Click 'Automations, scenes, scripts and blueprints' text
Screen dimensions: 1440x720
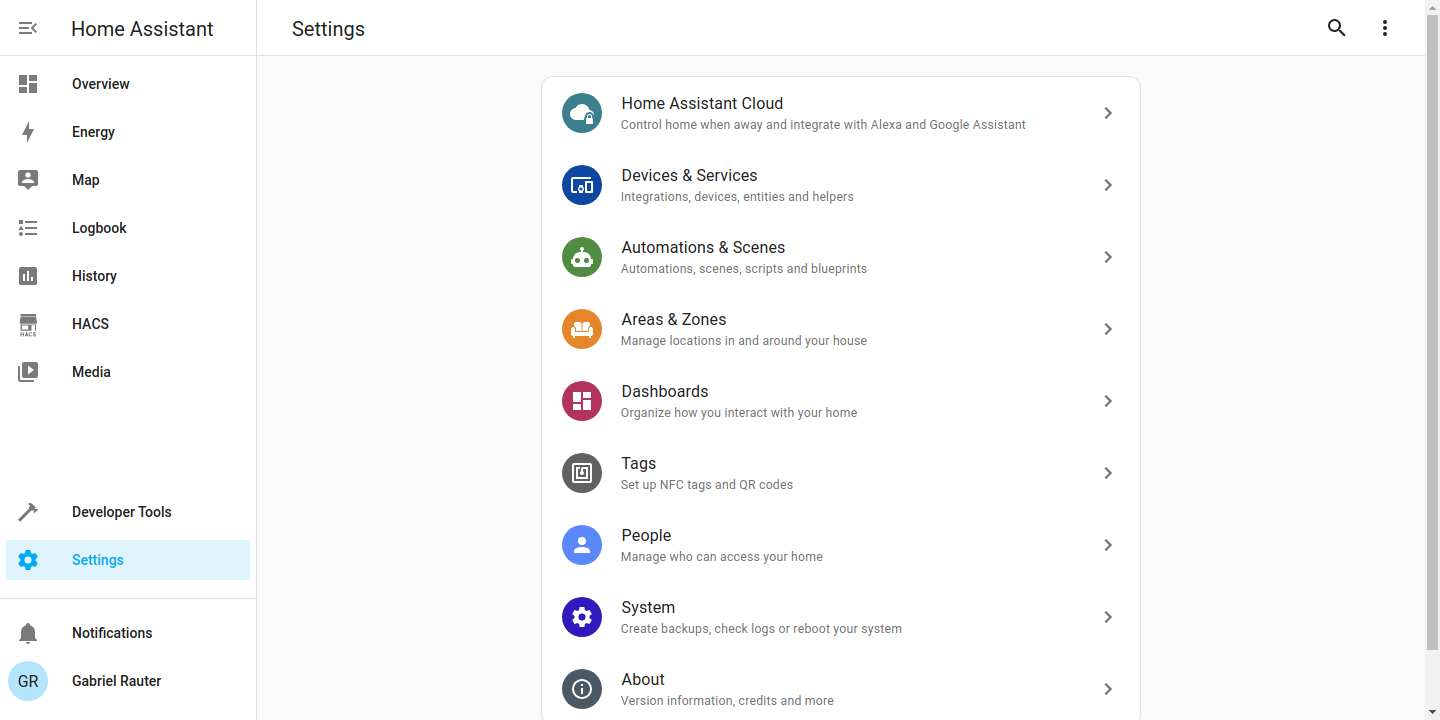tap(744, 269)
